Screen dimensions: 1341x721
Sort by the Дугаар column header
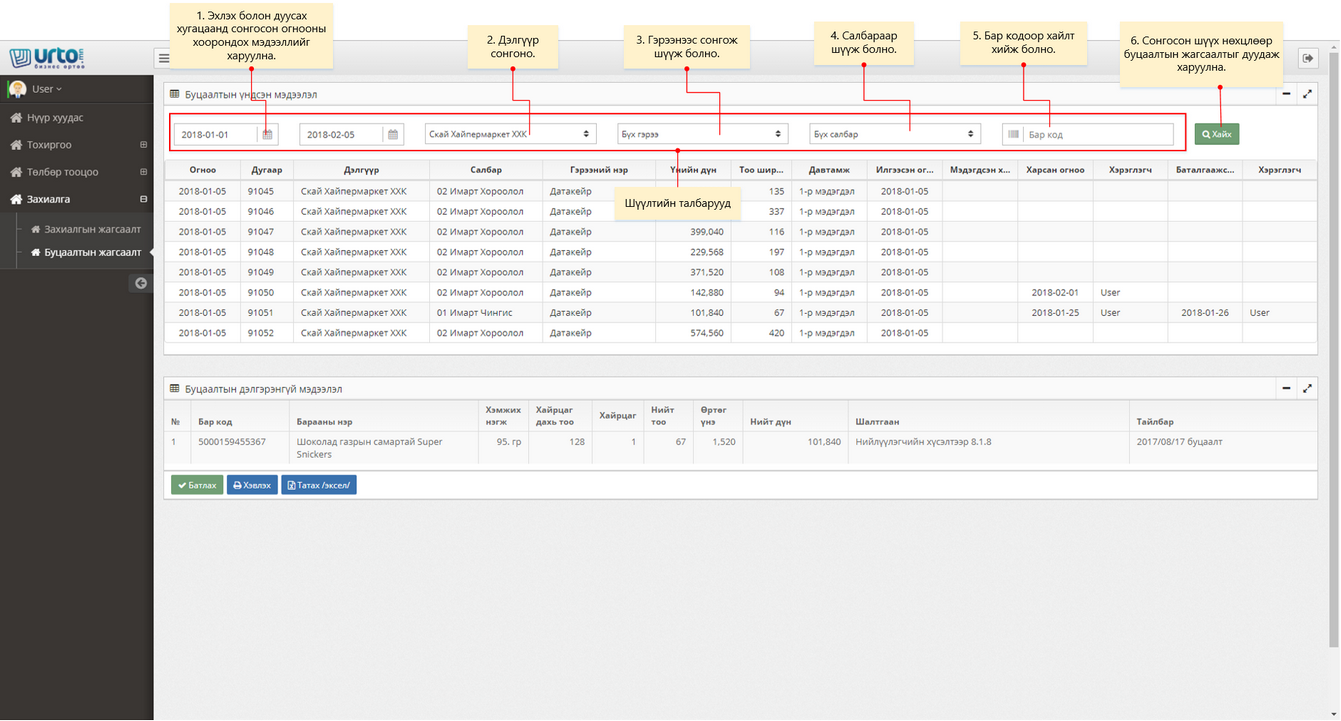coord(267,170)
